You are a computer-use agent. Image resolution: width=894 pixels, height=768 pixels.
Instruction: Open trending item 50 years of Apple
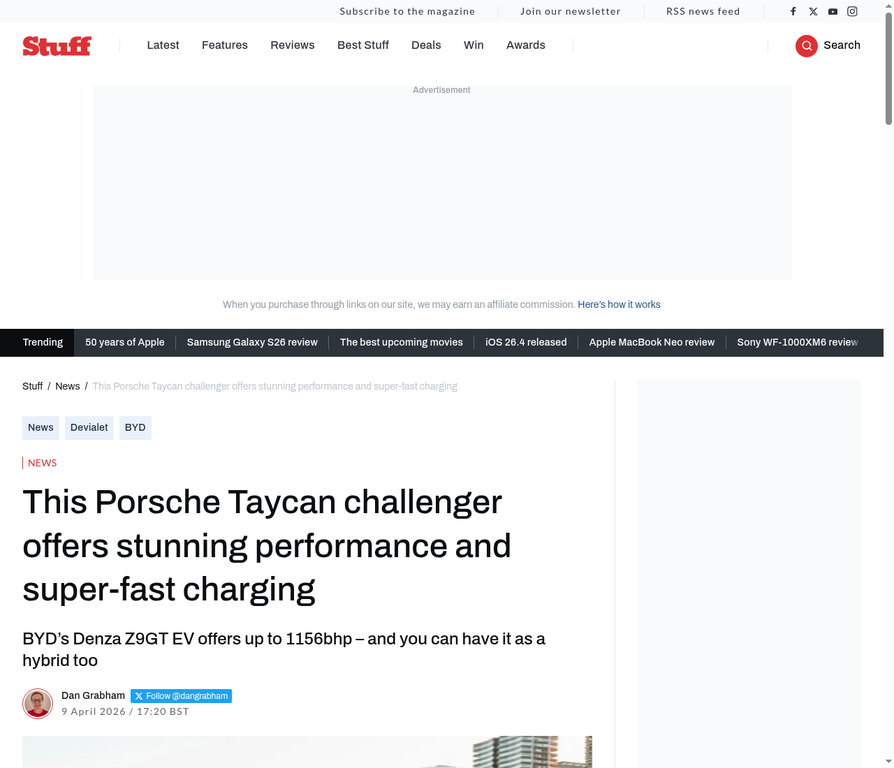point(125,343)
